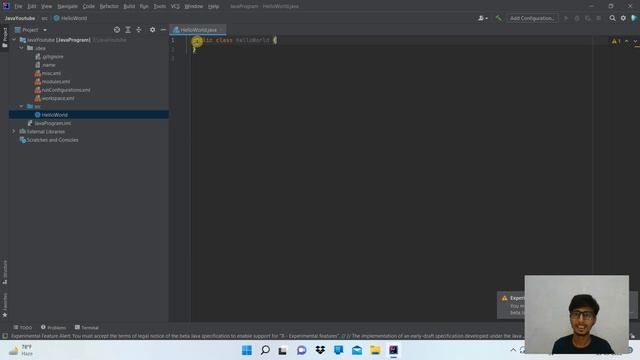Open the Build menu
Viewport: 640px width, 360px height.
click(x=129, y=6)
